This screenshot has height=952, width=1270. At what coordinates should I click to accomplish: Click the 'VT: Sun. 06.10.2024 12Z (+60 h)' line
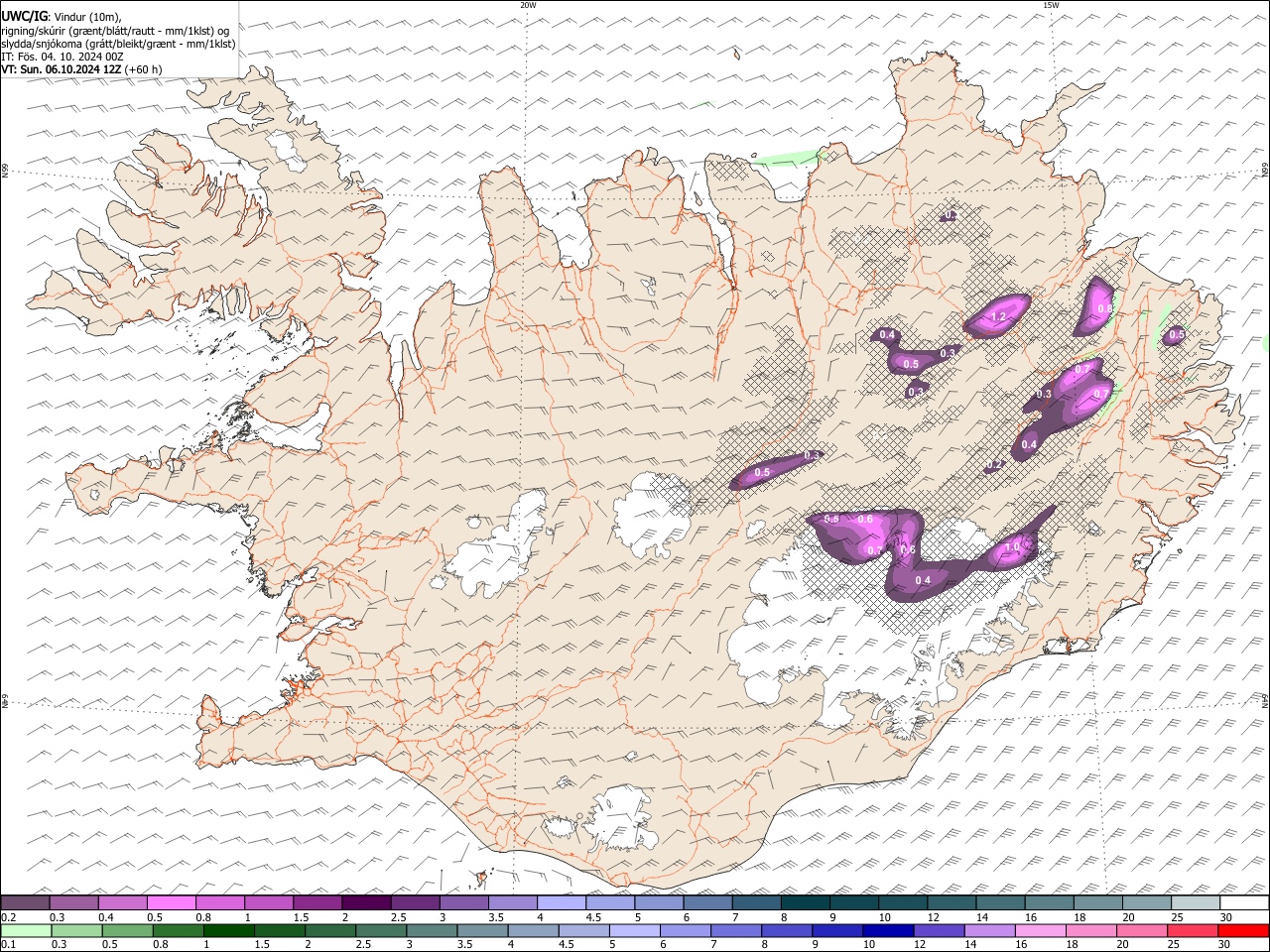[81, 69]
